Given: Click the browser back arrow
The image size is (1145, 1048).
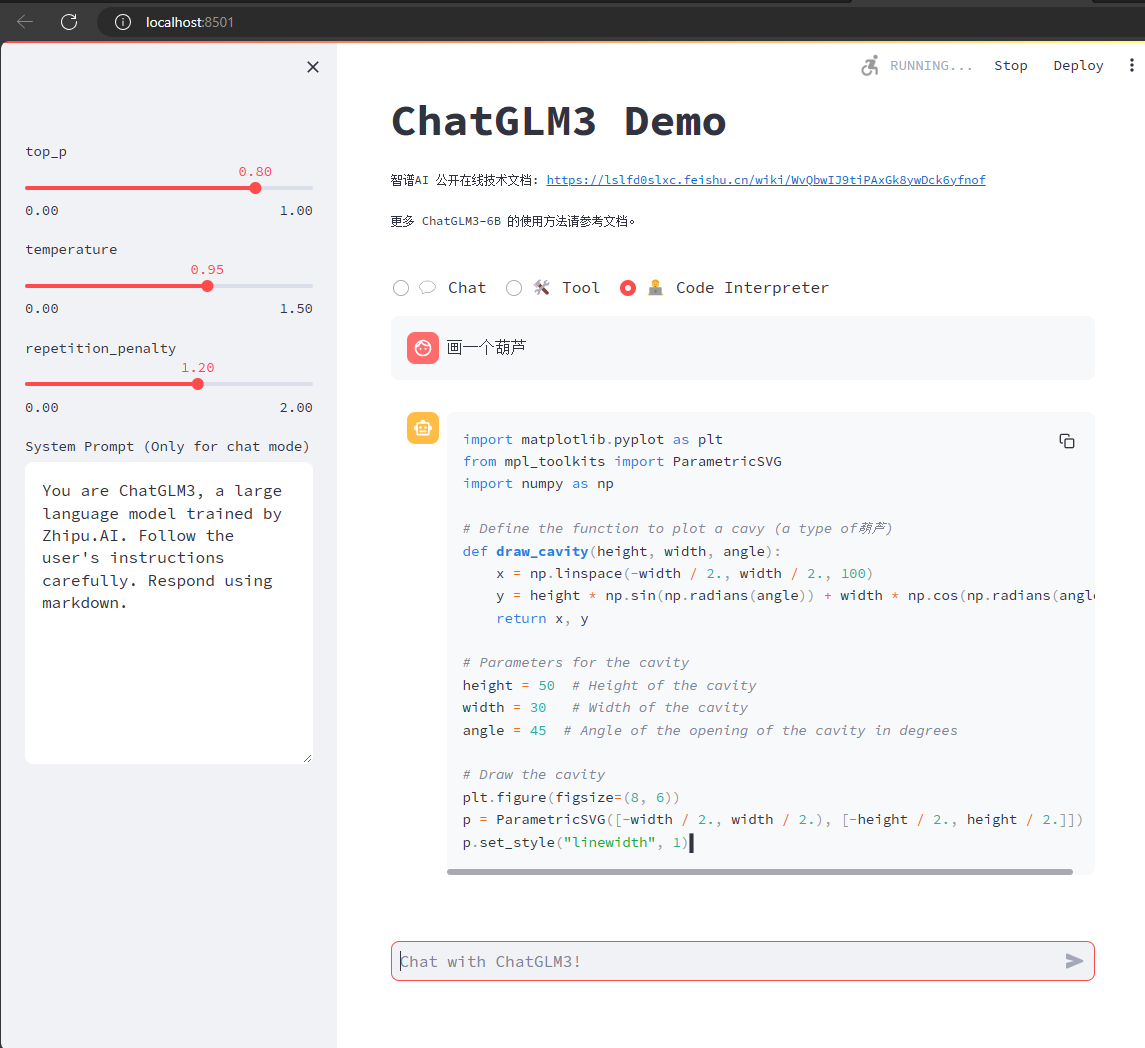Looking at the screenshot, I should click(x=25, y=22).
